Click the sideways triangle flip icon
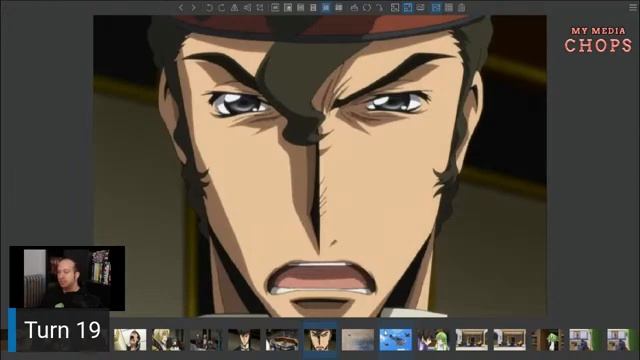Viewport: 640px width, 360px height. 247,8
